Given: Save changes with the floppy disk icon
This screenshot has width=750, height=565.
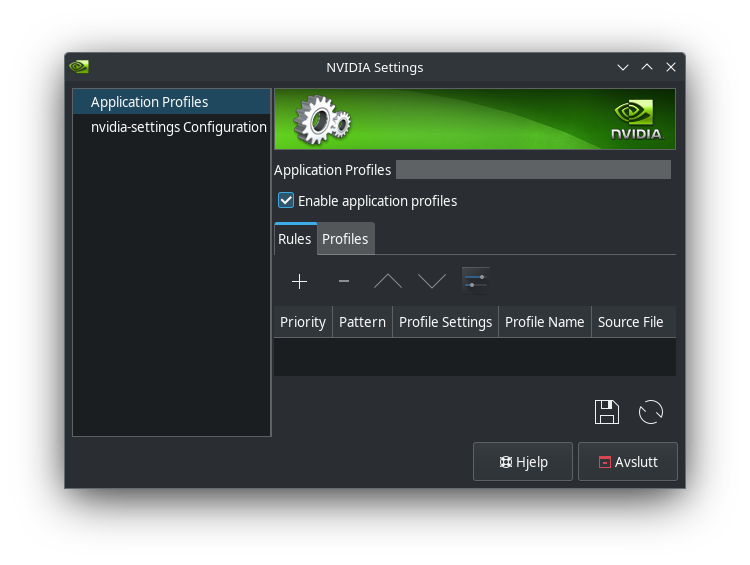Looking at the screenshot, I should [x=607, y=412].
